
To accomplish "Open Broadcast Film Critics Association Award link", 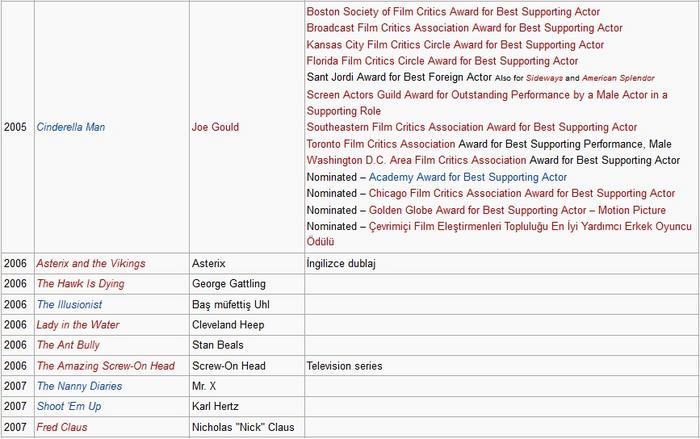I will tap(464, 28).
